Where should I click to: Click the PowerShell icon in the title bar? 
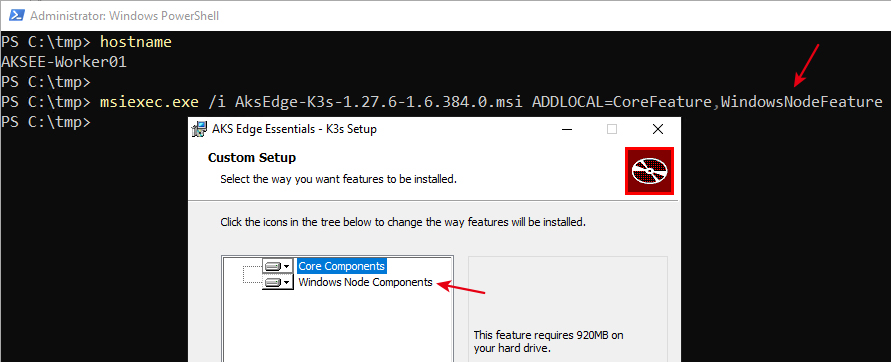click(14, 15)
